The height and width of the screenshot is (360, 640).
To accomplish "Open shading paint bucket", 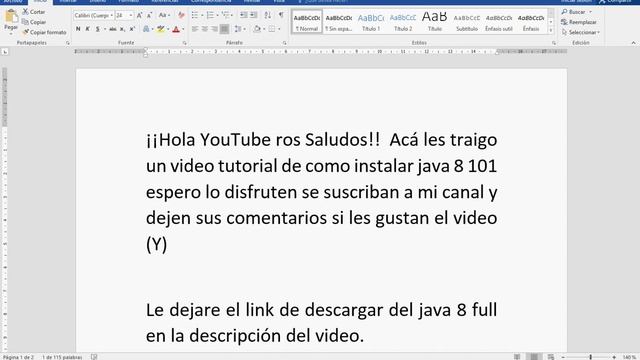I will click(x=257, y=29).
